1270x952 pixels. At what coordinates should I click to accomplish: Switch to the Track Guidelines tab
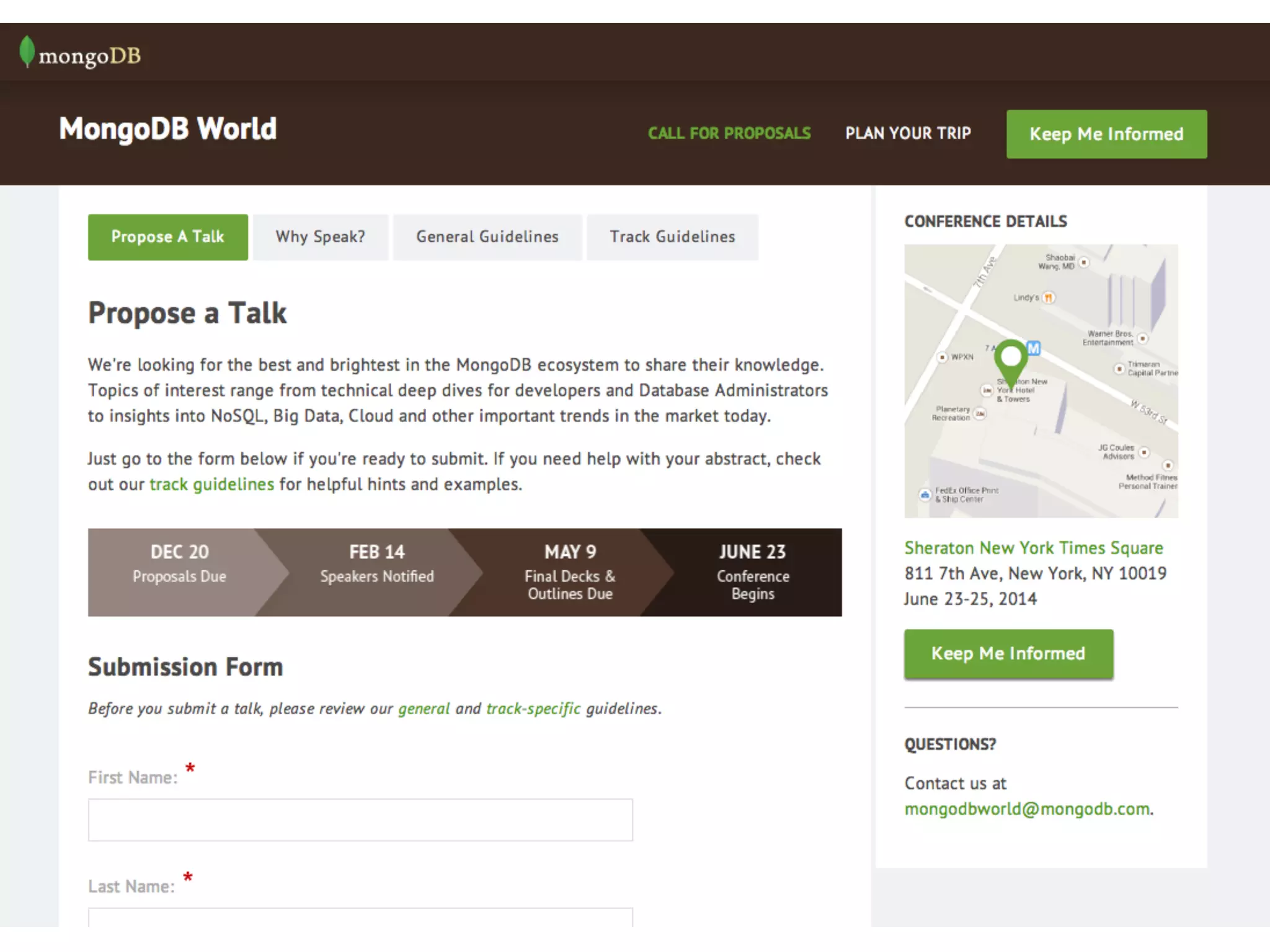click(x=672, y=237)
